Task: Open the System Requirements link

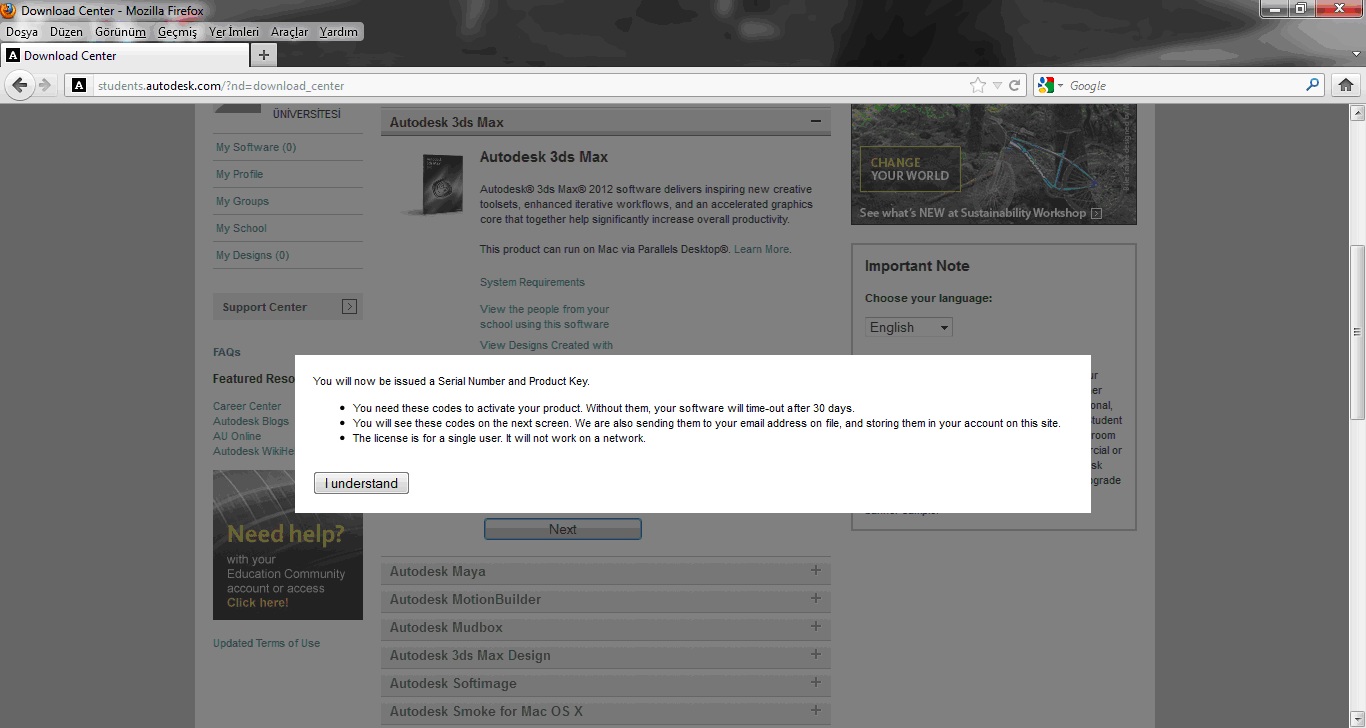Action: coord(532,282)
